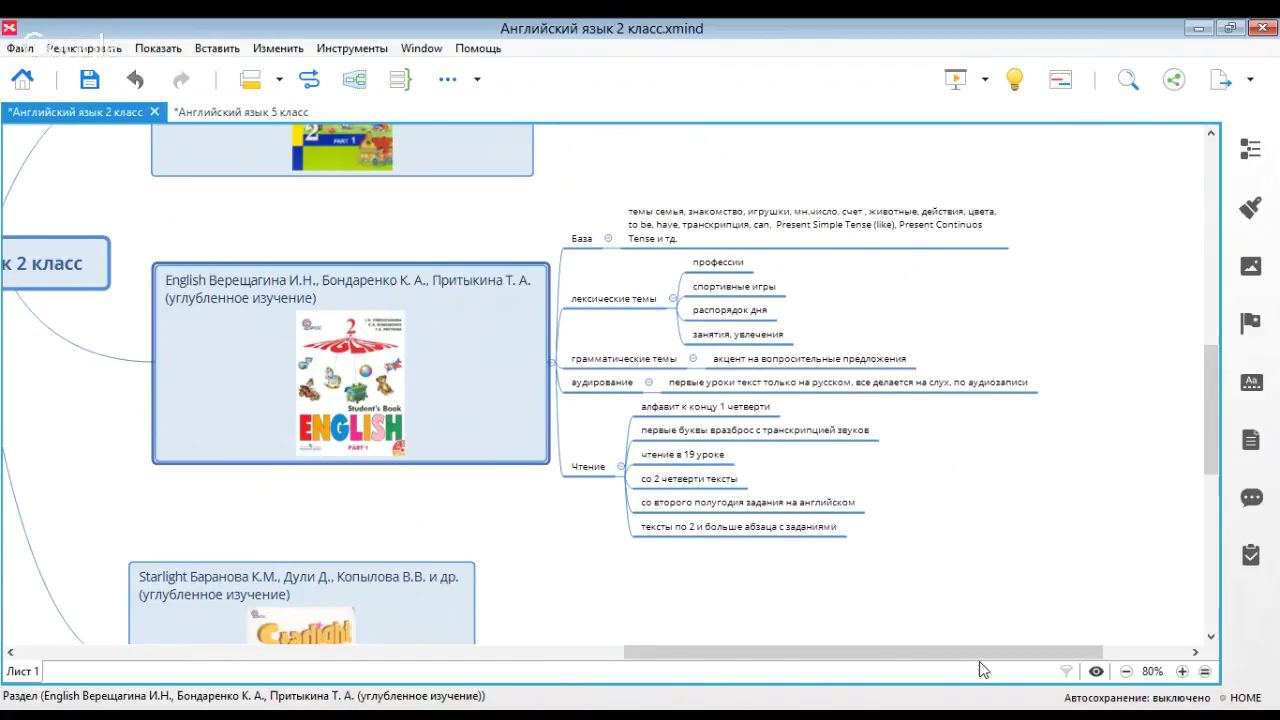Viewport: 1280px width, 720px height.
Task: Open the Styles (Aa) panel
Action: (x=1250, y=381)
